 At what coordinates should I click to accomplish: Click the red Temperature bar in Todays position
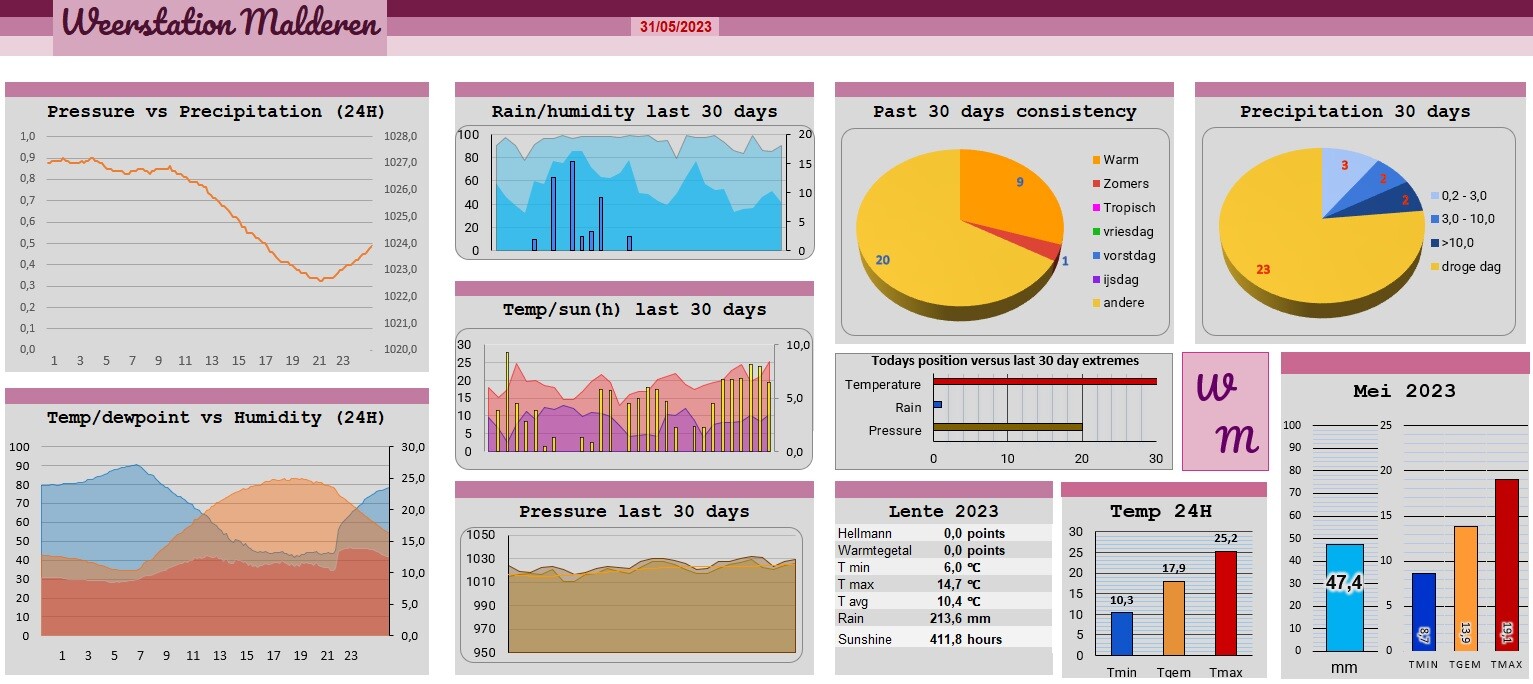coord(1044,381)
